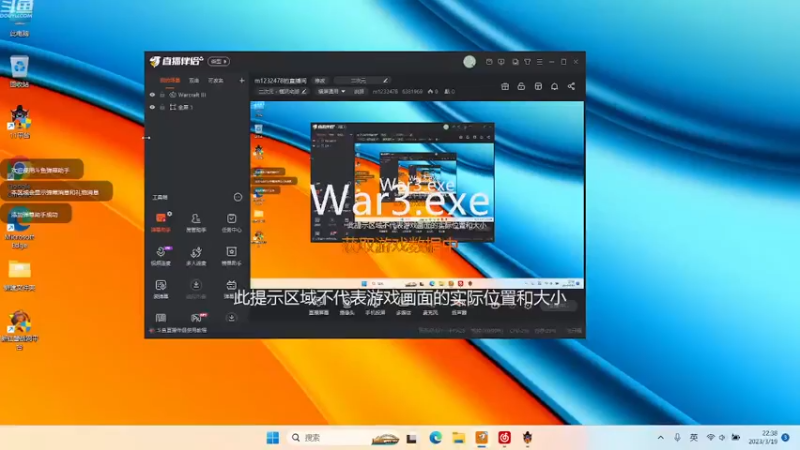Viewport: 800px width, 450px height.
Task: Open the yellow folder on the desktop
Action: (x=19, y=275)
